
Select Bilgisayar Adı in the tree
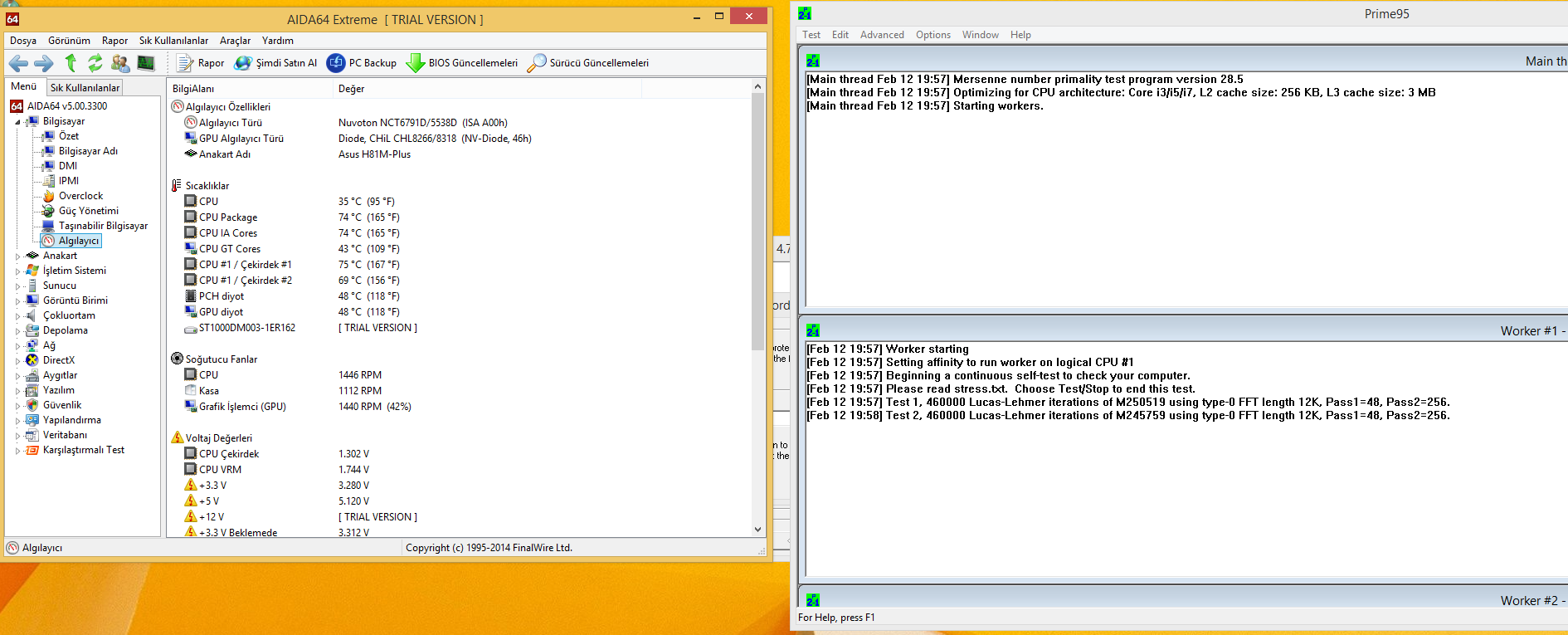tap(88, 151)
